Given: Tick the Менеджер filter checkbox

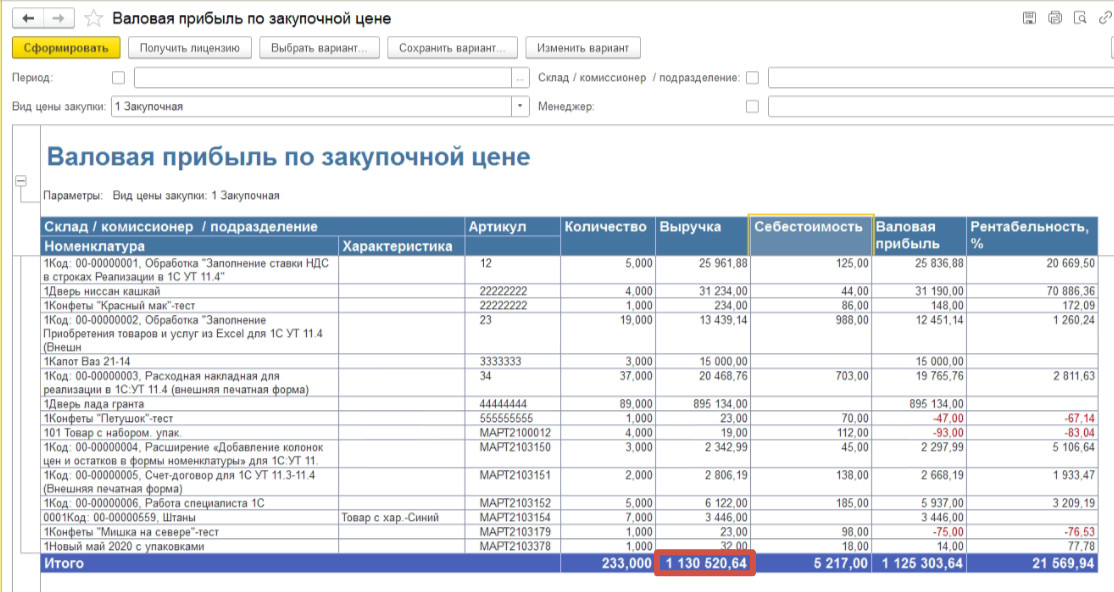Looking at the screenshot, I should click(752, 106).
